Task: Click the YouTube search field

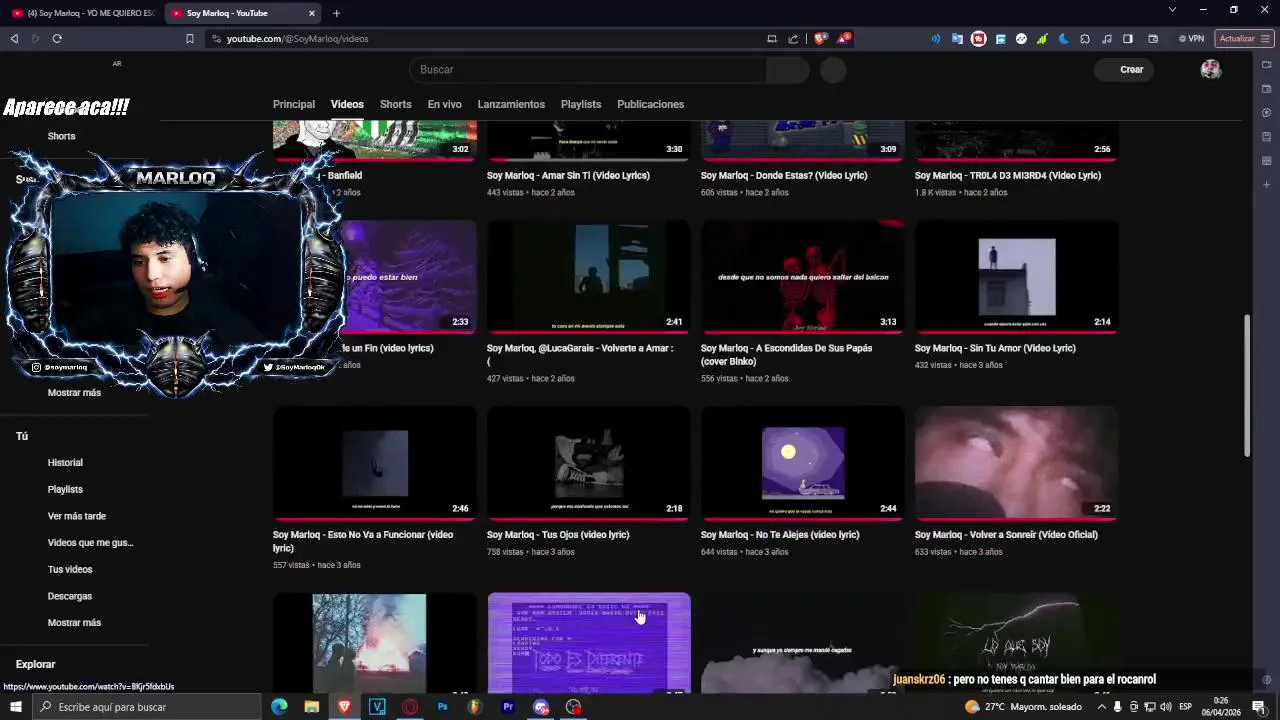Action: (x=588, y=70)
